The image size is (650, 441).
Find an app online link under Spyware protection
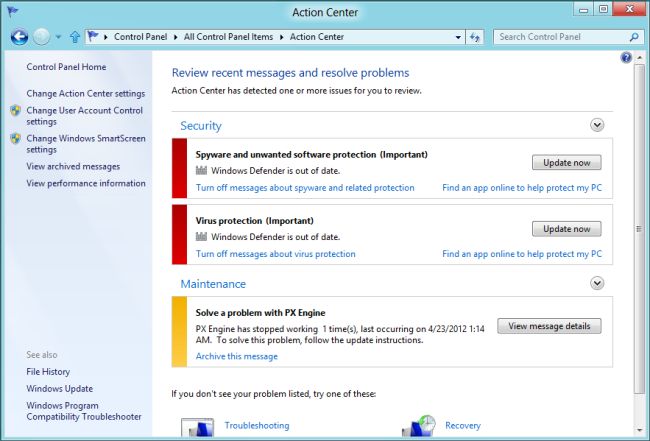coord(522,188)
